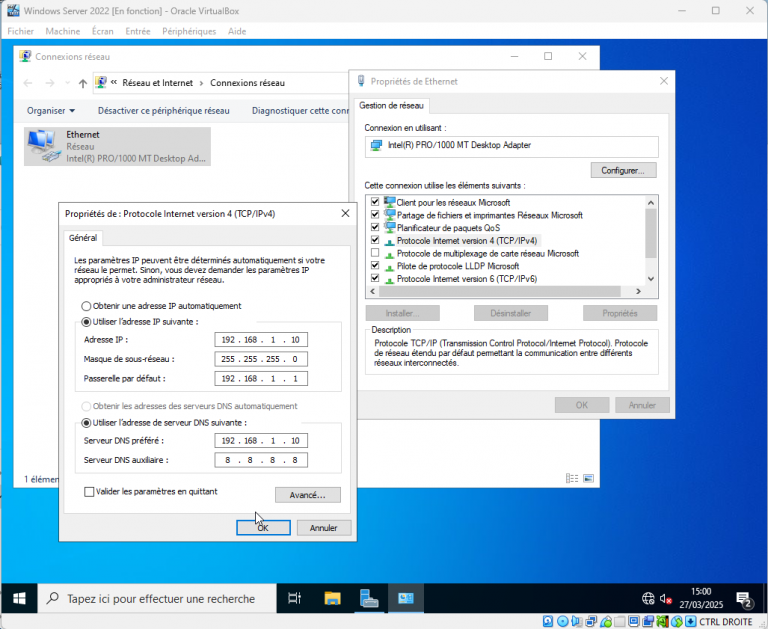Click the Task View taskbar icon
This screenshot has width=768, height=629.
click(x=294, y=599)
